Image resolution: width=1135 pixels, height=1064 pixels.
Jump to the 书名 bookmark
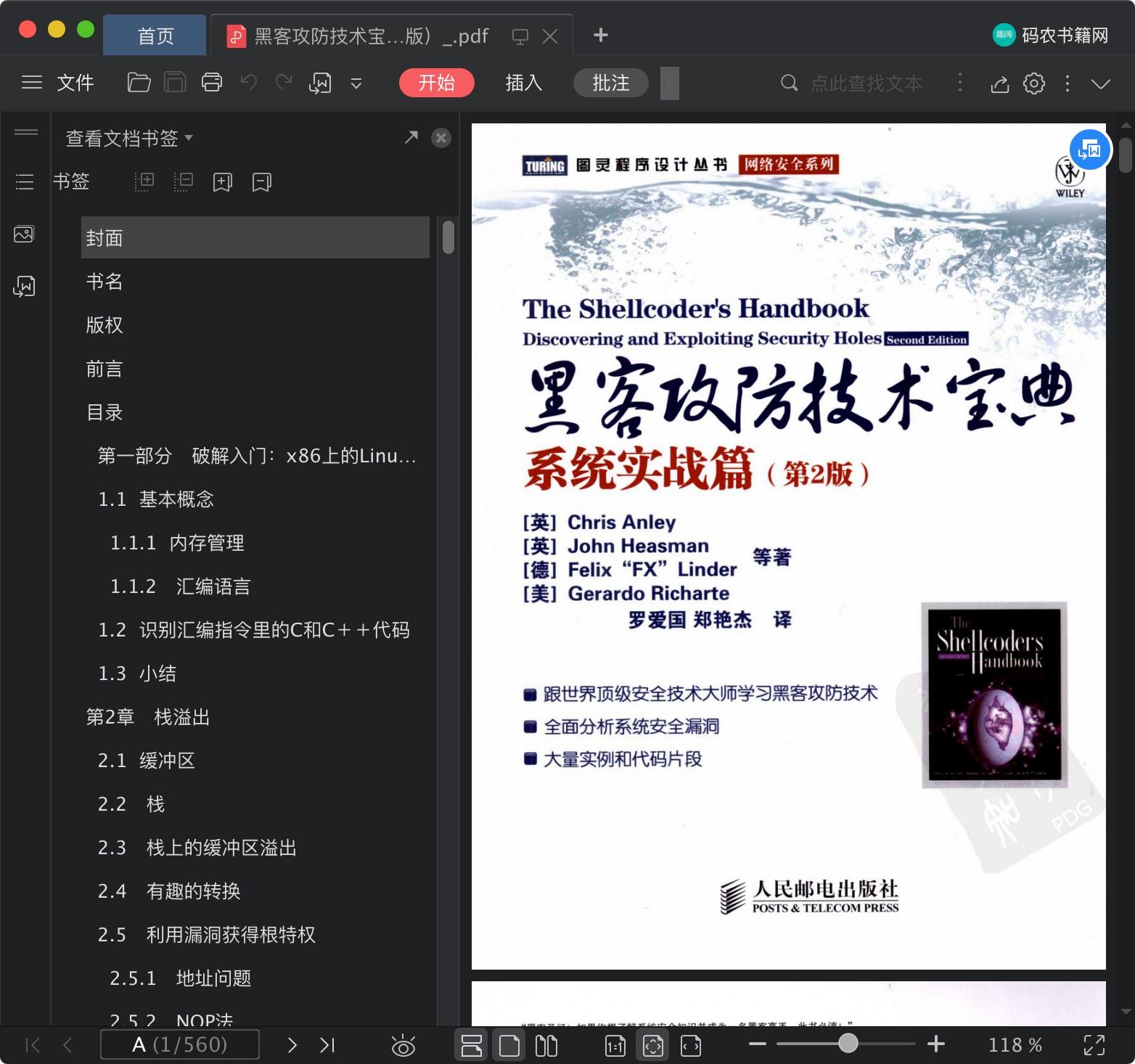click(105, 282)
